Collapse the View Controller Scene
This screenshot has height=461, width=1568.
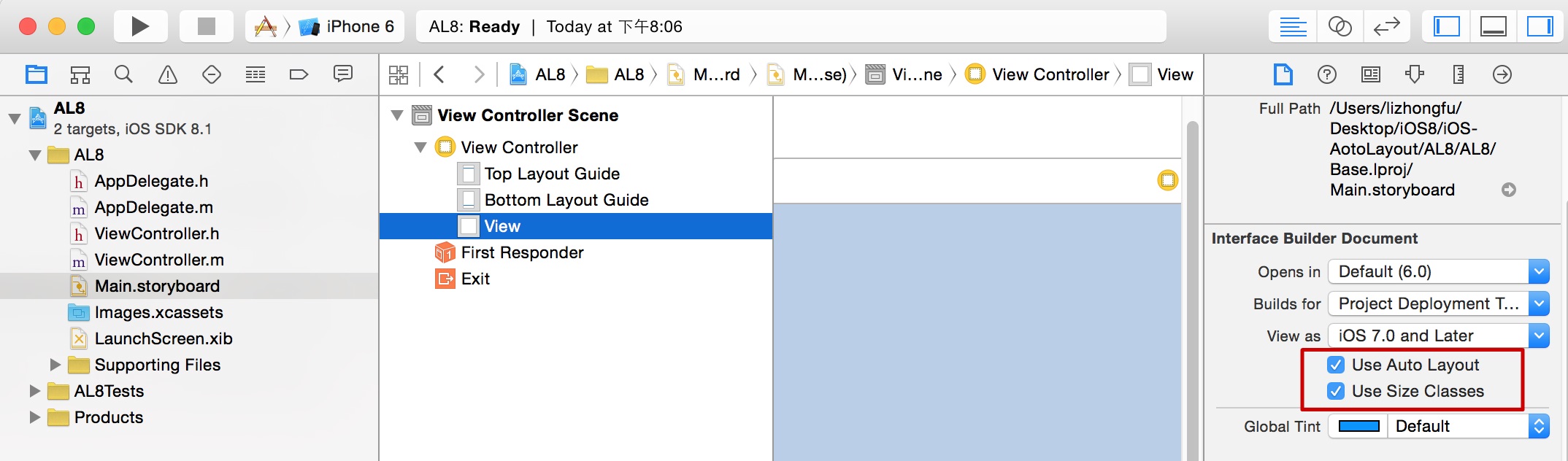click(x=397, y=115)
